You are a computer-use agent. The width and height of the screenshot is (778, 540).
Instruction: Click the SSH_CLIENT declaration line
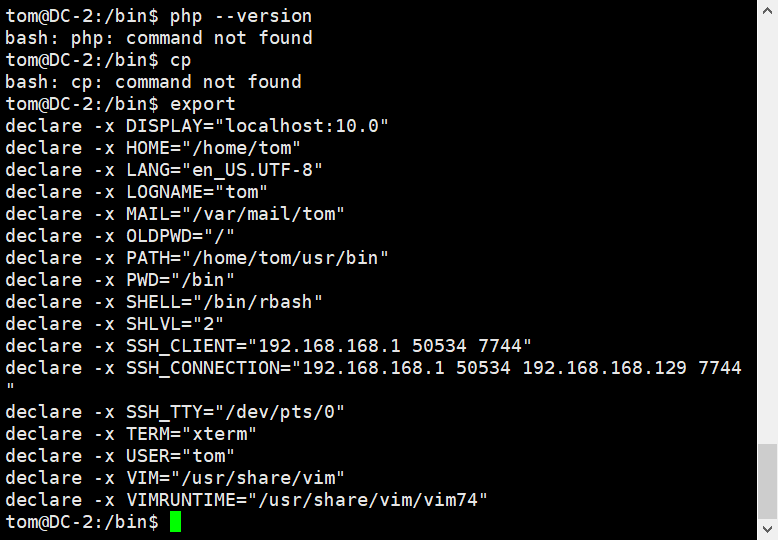[x=268, y=346]
